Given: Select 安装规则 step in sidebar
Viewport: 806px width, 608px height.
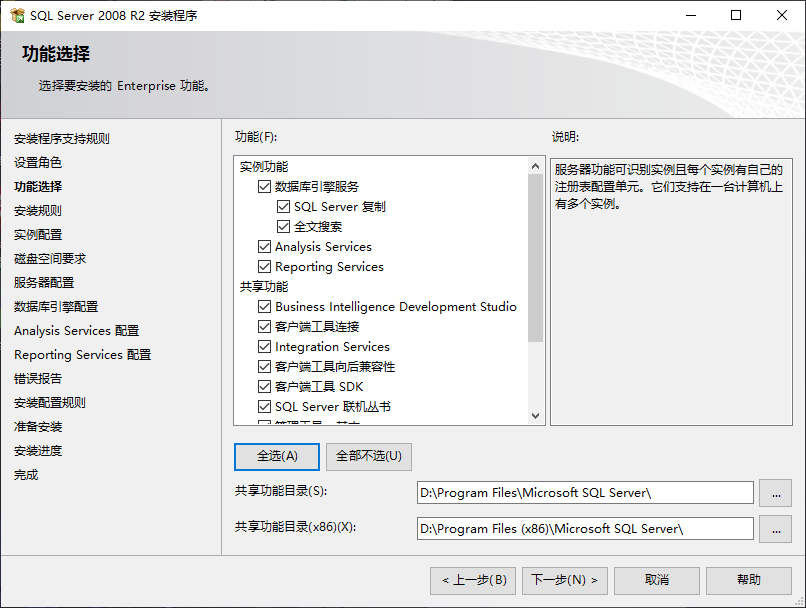Looking at the screenshot, I should pos(38,211).
